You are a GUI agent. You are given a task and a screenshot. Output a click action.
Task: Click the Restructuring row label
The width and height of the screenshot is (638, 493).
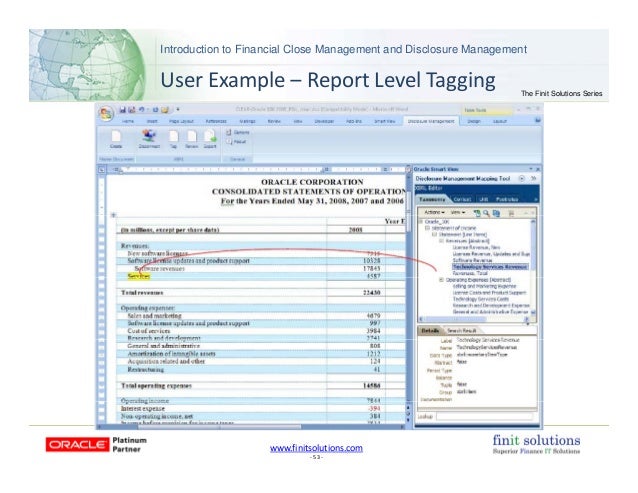146,370
